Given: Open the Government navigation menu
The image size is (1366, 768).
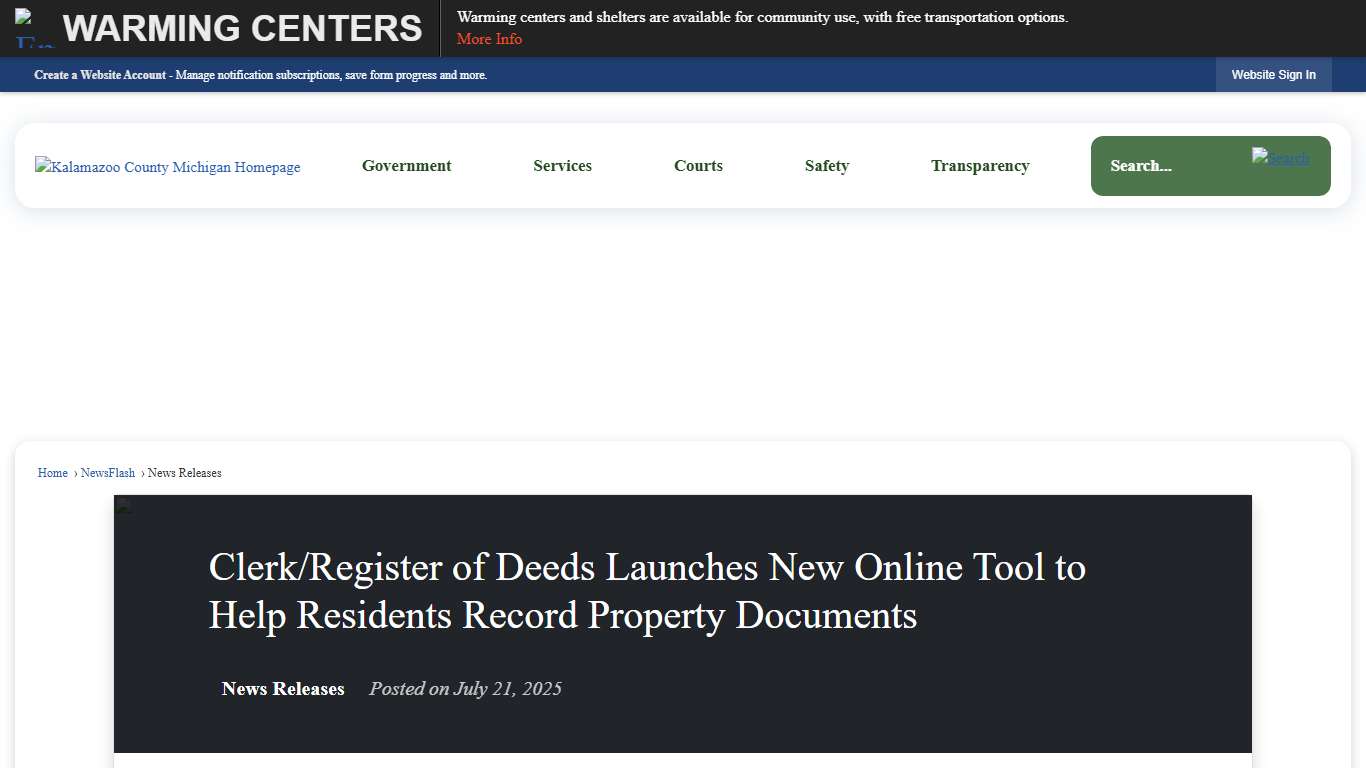Looking at the screenshot, I should 406,166.
